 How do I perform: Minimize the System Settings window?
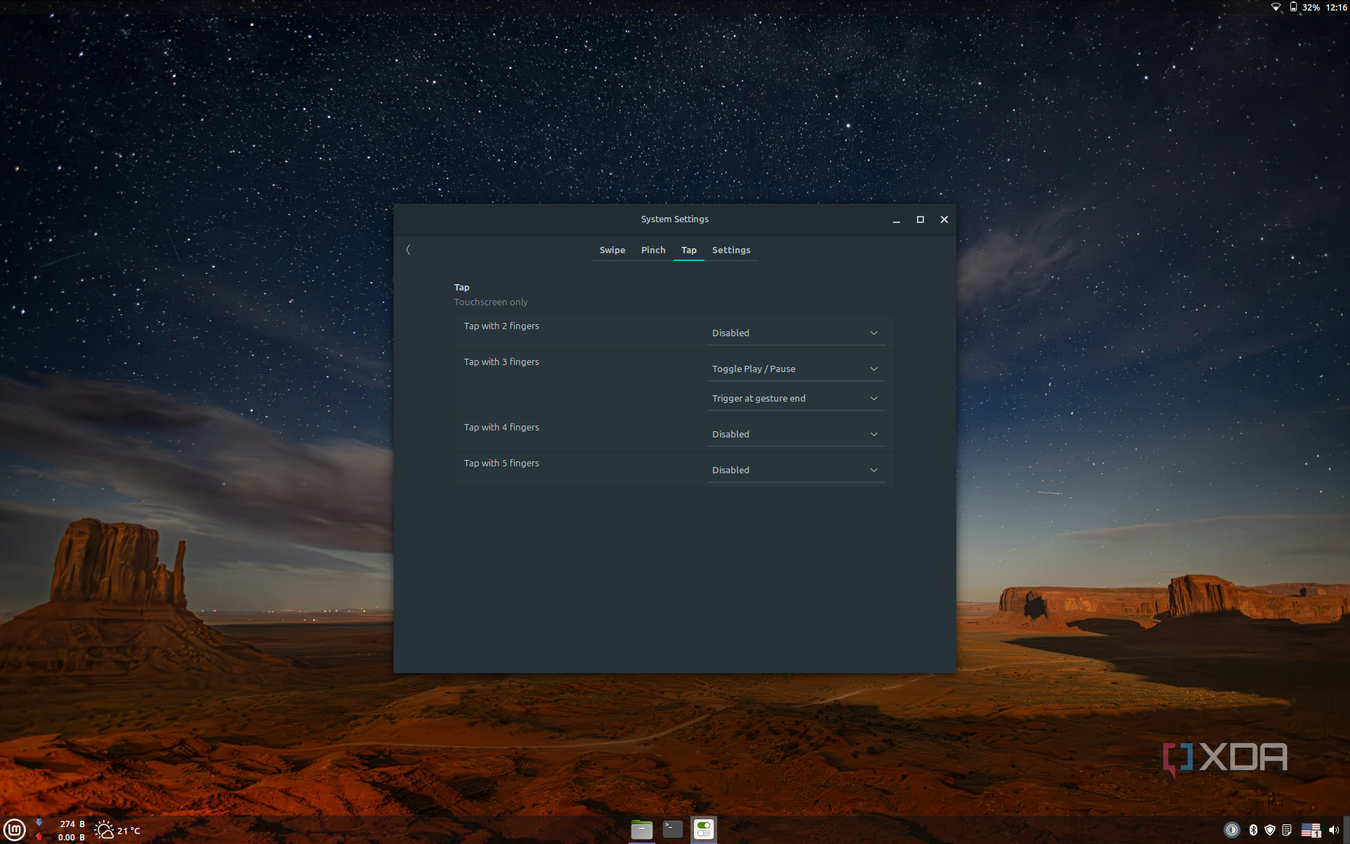pyautogui.click(x=896, y=220)
